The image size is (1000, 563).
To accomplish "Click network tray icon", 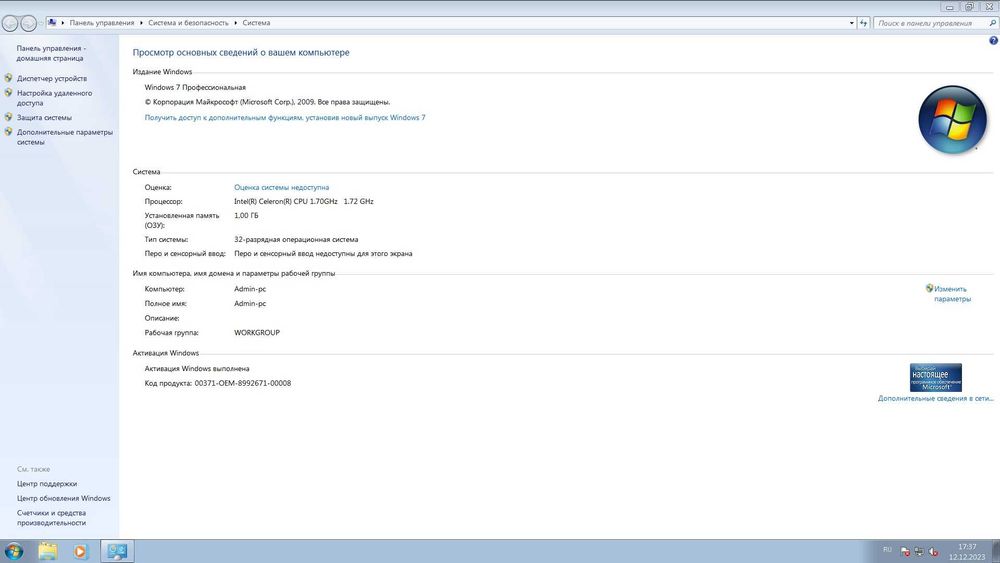I will pyautogui.click(x=919, y=552).
